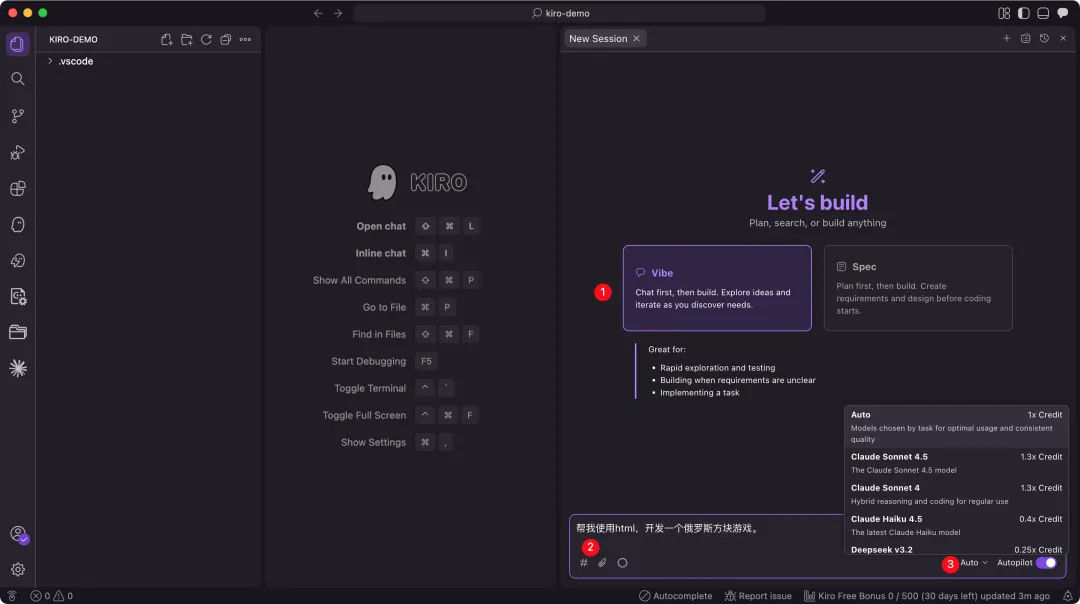Image resolution: width=1080 pixels, height=604 pixels.
Task: Open errors and warnings count
Action: (x=52, y=596)
